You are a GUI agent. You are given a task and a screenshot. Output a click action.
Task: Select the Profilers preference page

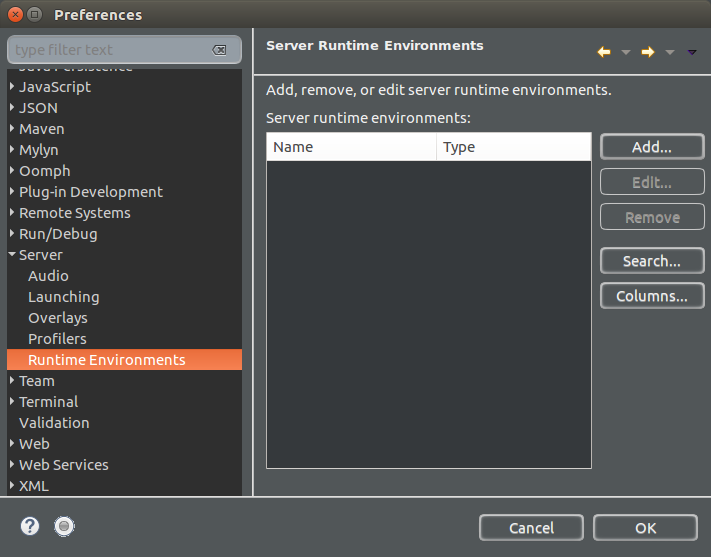click(57, 339)
